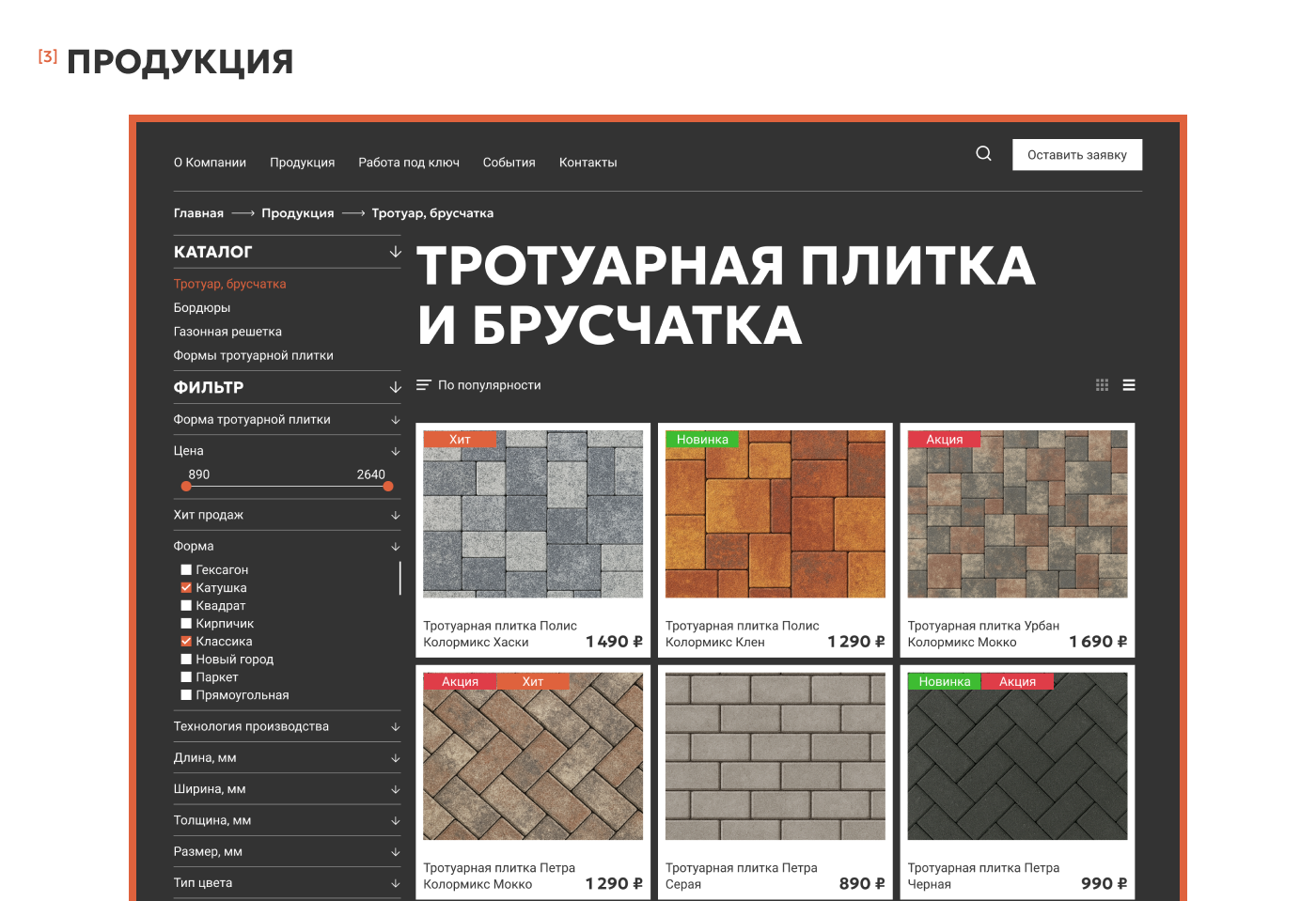
Task: Open Петра Колормикс Мокко tile image
Action: click(533, 756)
